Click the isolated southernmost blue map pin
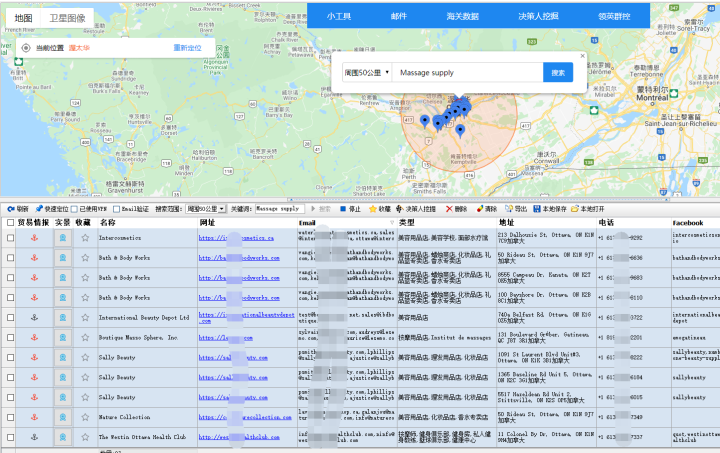This screenshot has width=720, height=453. coord(460,130)
